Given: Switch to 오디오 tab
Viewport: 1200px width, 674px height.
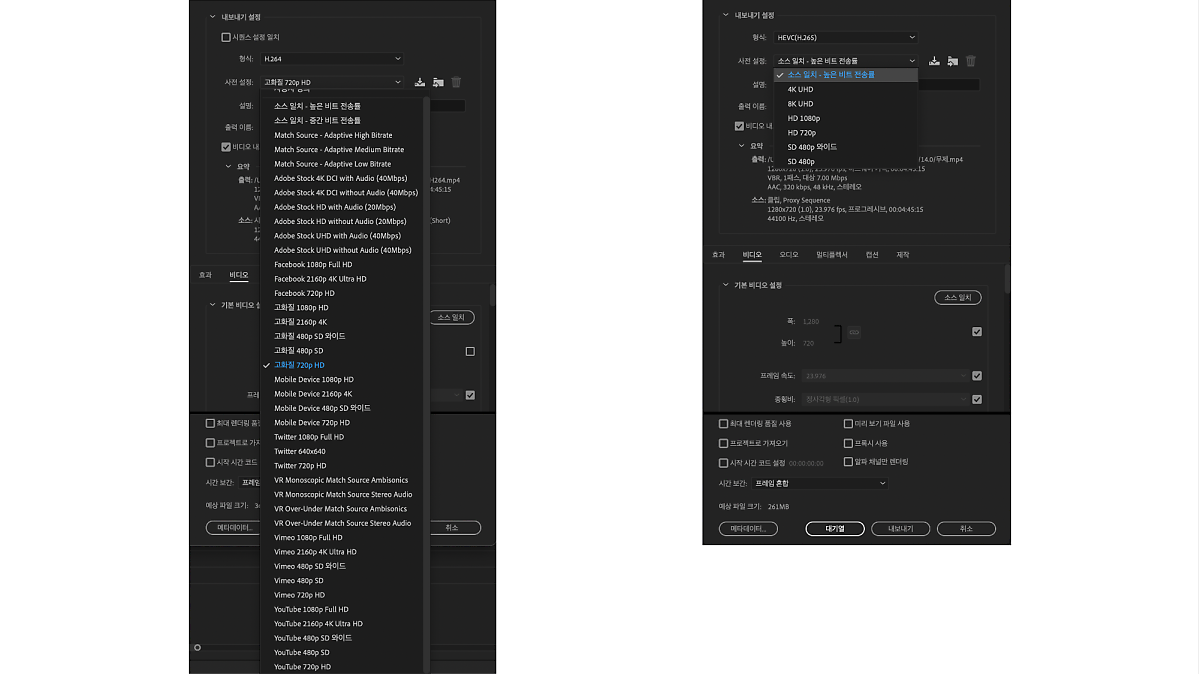Looking at the screenshot, I should (789, 255).
